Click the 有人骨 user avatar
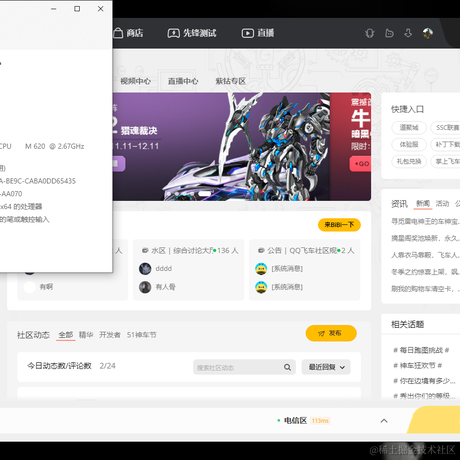460x460 pixels. (x=145, y=287)
